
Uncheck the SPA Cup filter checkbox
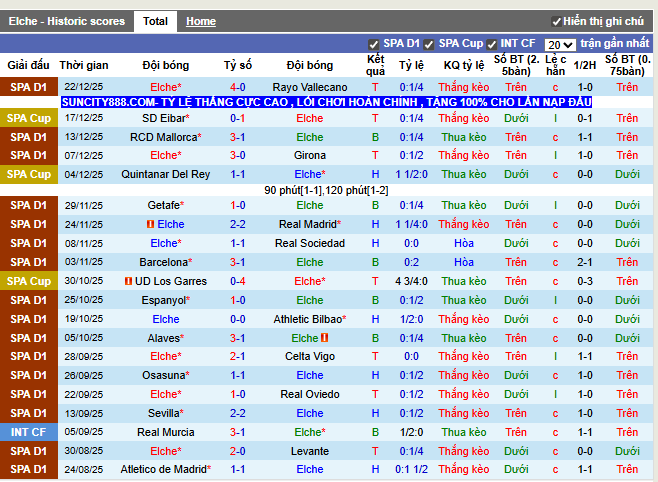(428, 44)
